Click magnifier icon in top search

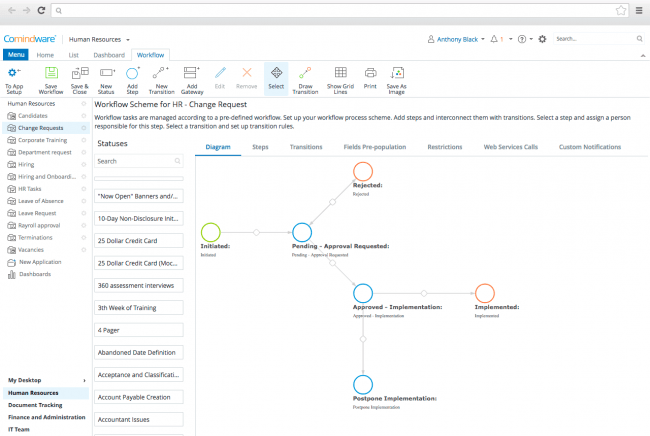pos(640,39)
